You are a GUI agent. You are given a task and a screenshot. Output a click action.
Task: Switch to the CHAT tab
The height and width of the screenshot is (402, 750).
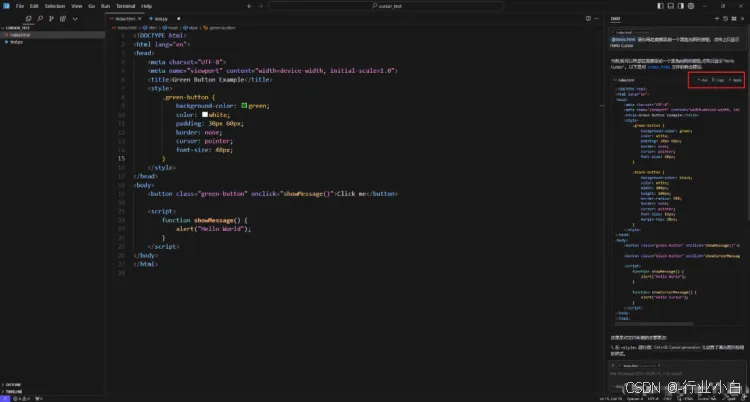[615, 19]
